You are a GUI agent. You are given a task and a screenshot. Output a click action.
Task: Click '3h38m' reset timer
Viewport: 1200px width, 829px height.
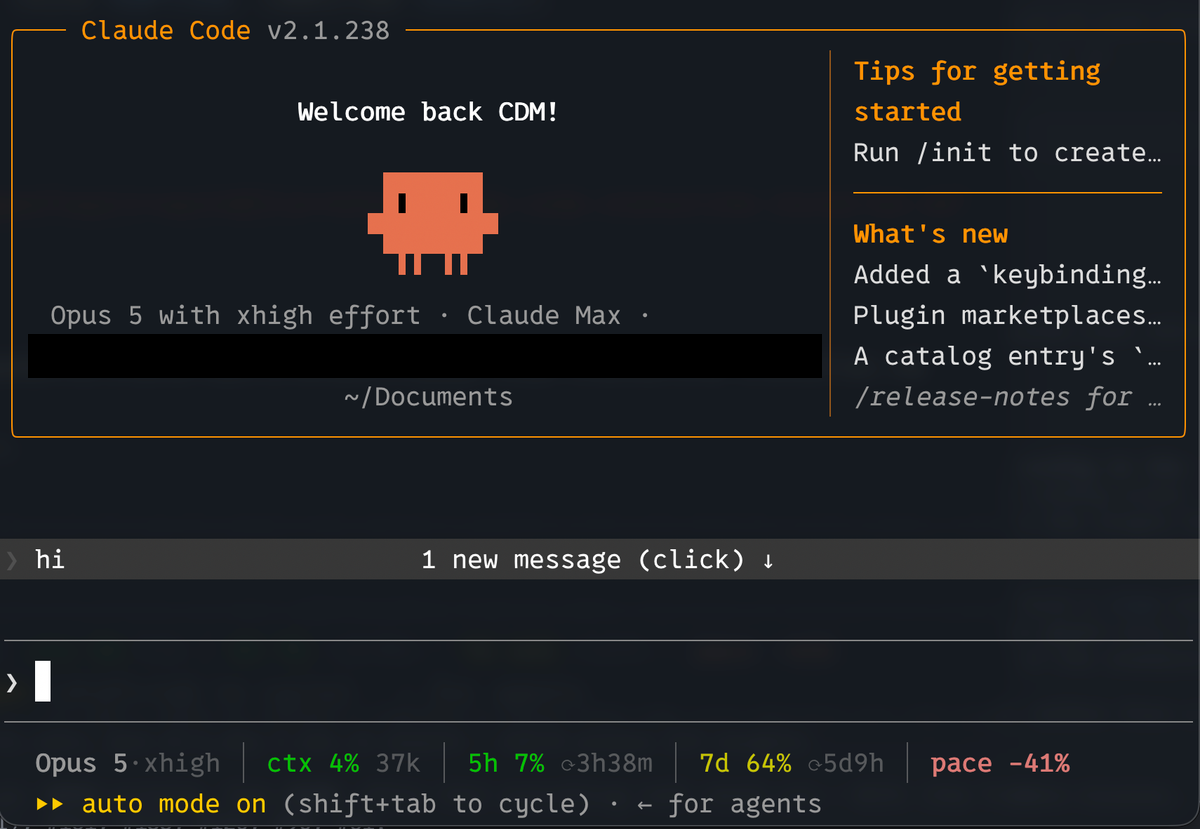(606, 764)
